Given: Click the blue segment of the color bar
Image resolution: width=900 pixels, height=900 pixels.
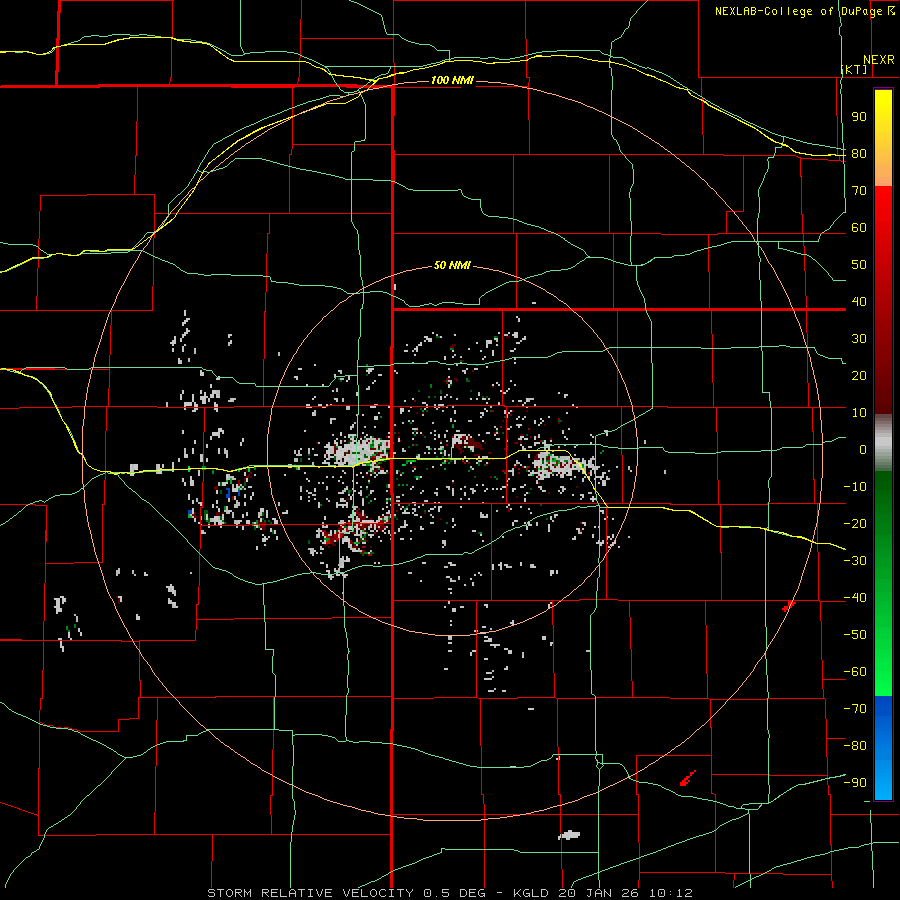Looking at the screenshot, I should pyautogui.click(x=883, y=747).
